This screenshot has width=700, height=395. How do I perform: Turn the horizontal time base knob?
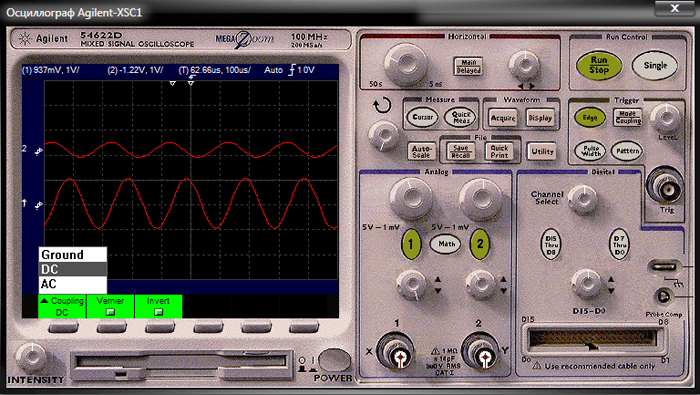pyautogui.click(x=405, y=63)
